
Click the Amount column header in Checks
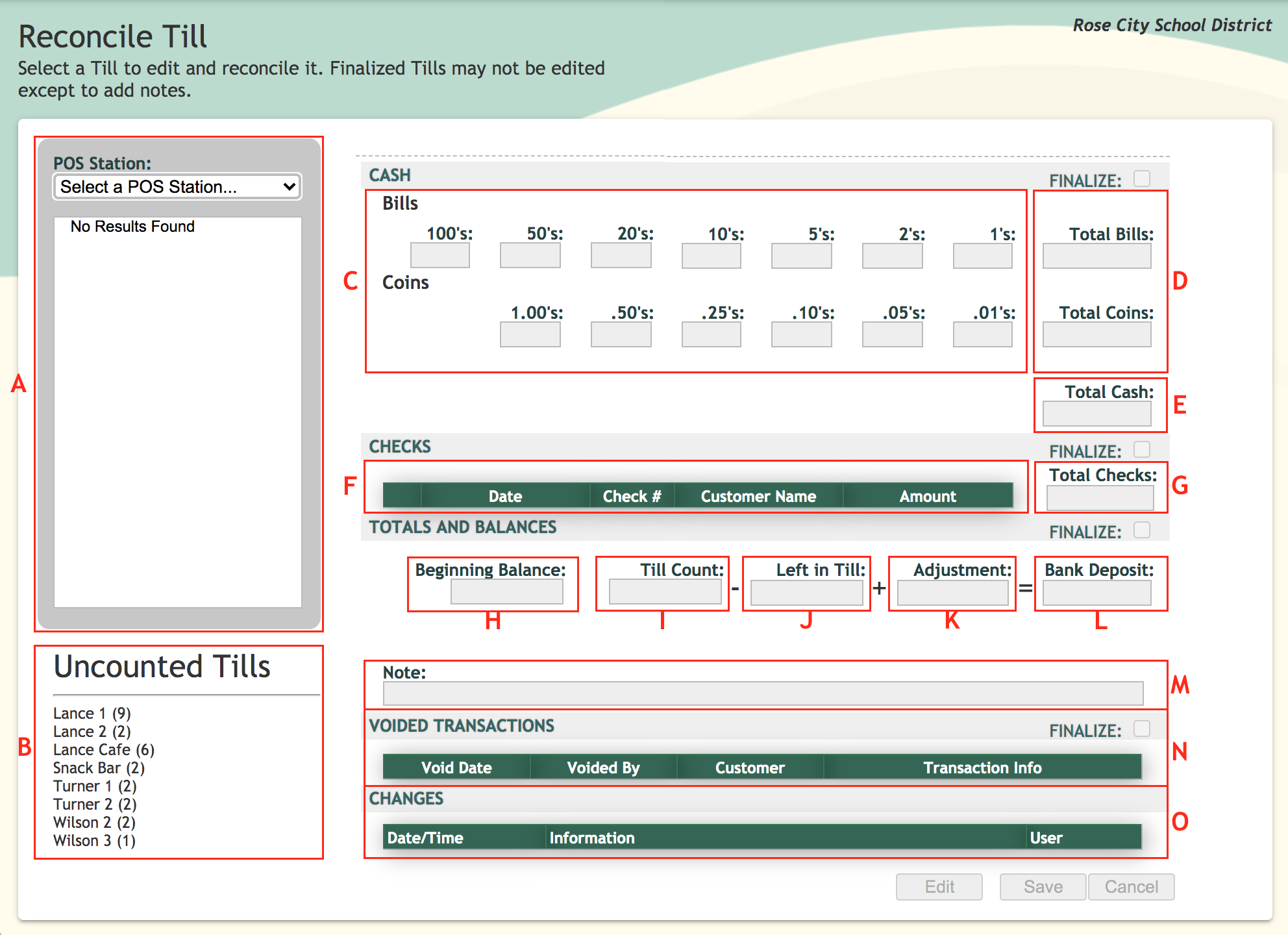point(927,497)
